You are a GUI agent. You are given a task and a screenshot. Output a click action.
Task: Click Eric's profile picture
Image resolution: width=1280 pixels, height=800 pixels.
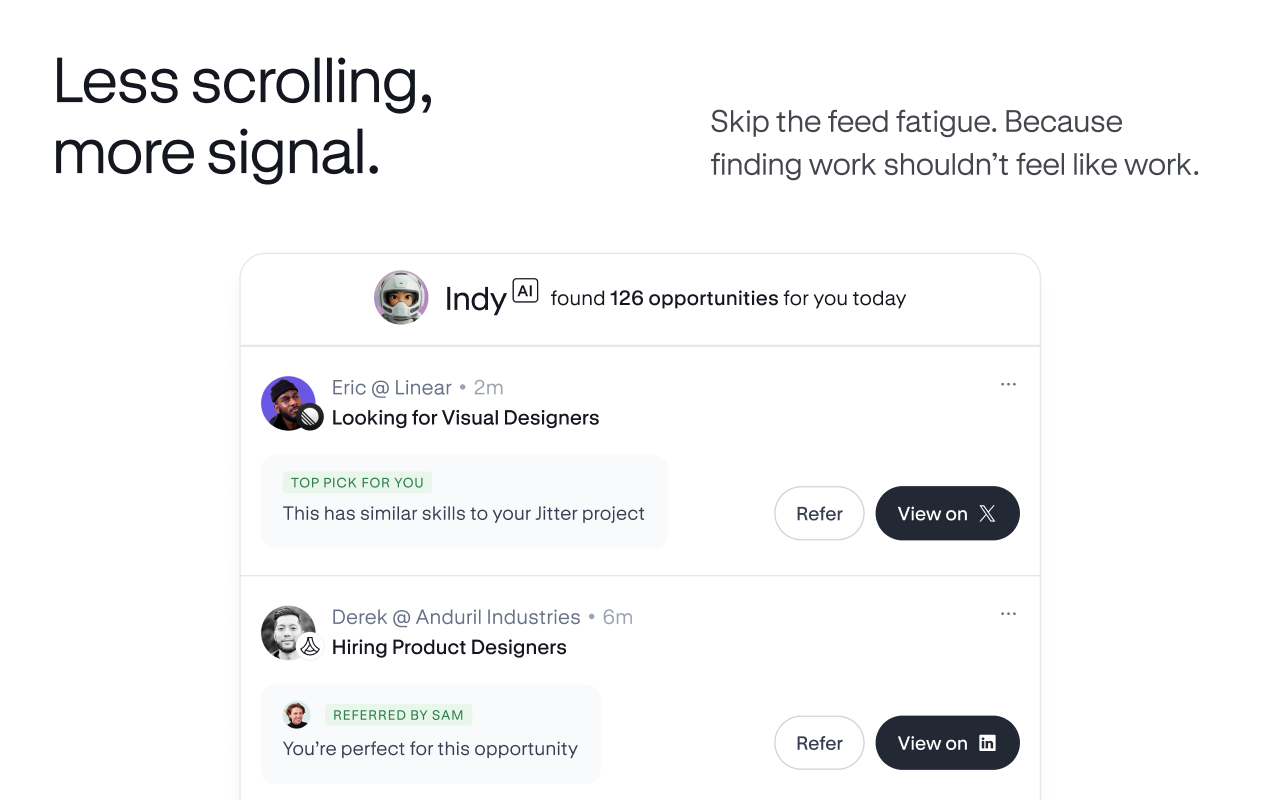coord(286,401)
